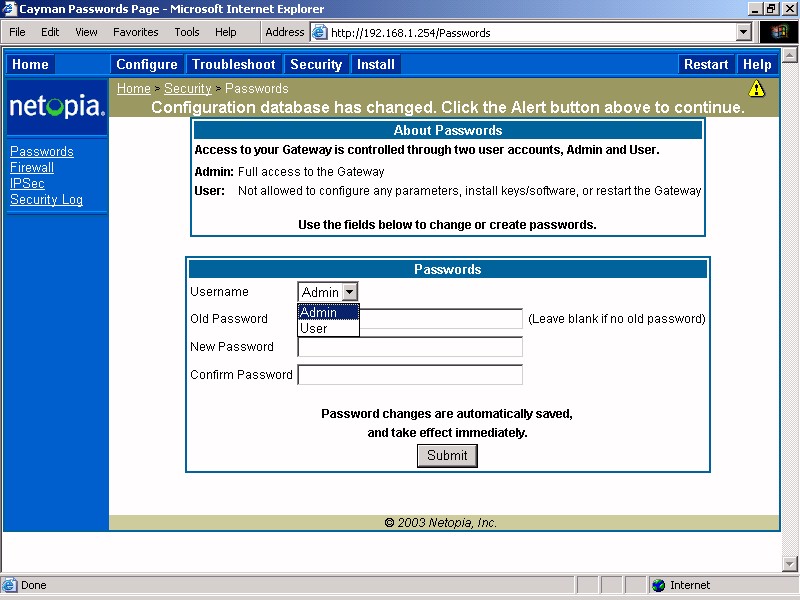Minimize the Internet Explorer window

(757, 9)
